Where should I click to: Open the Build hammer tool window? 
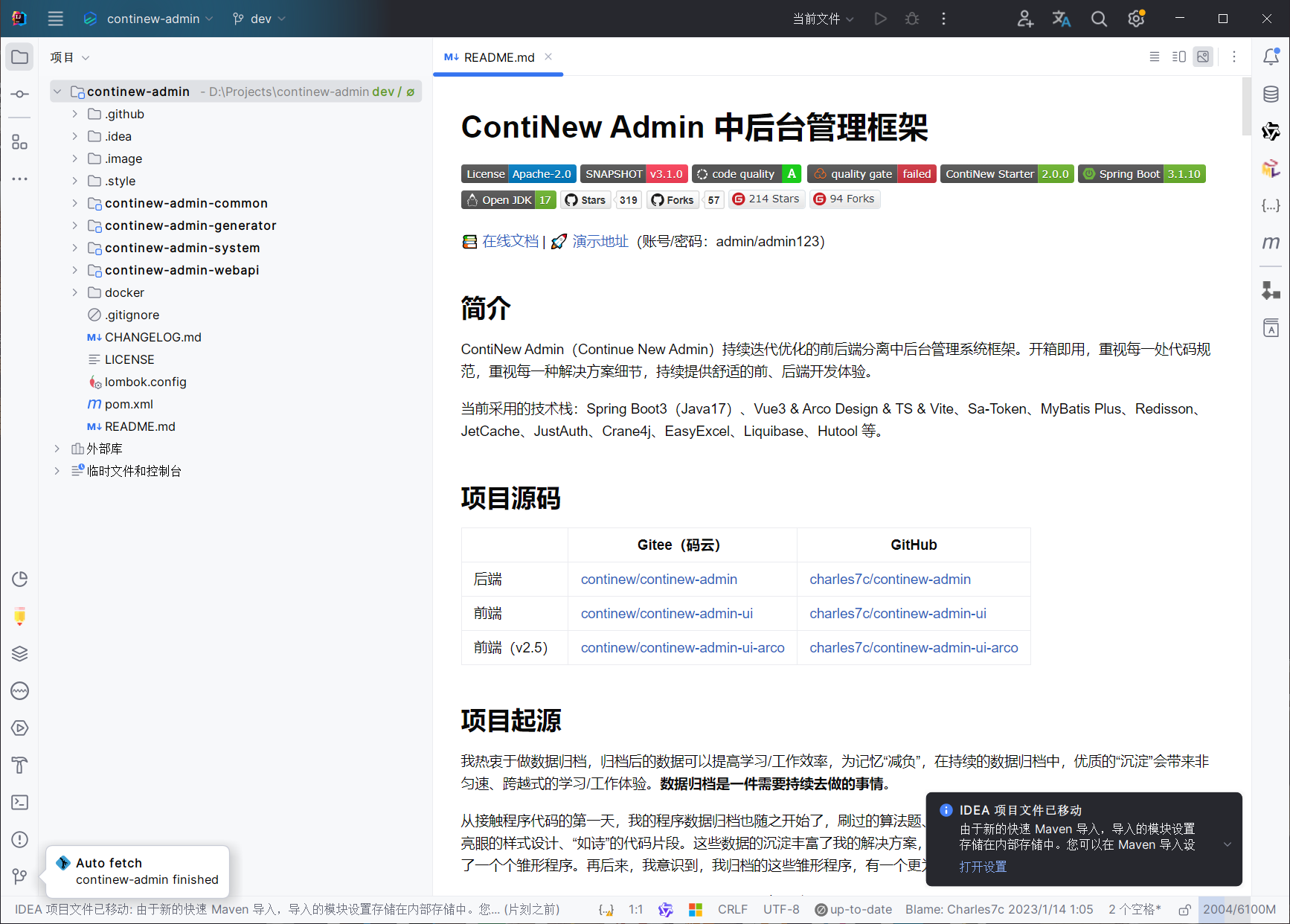tap(20, 765)
